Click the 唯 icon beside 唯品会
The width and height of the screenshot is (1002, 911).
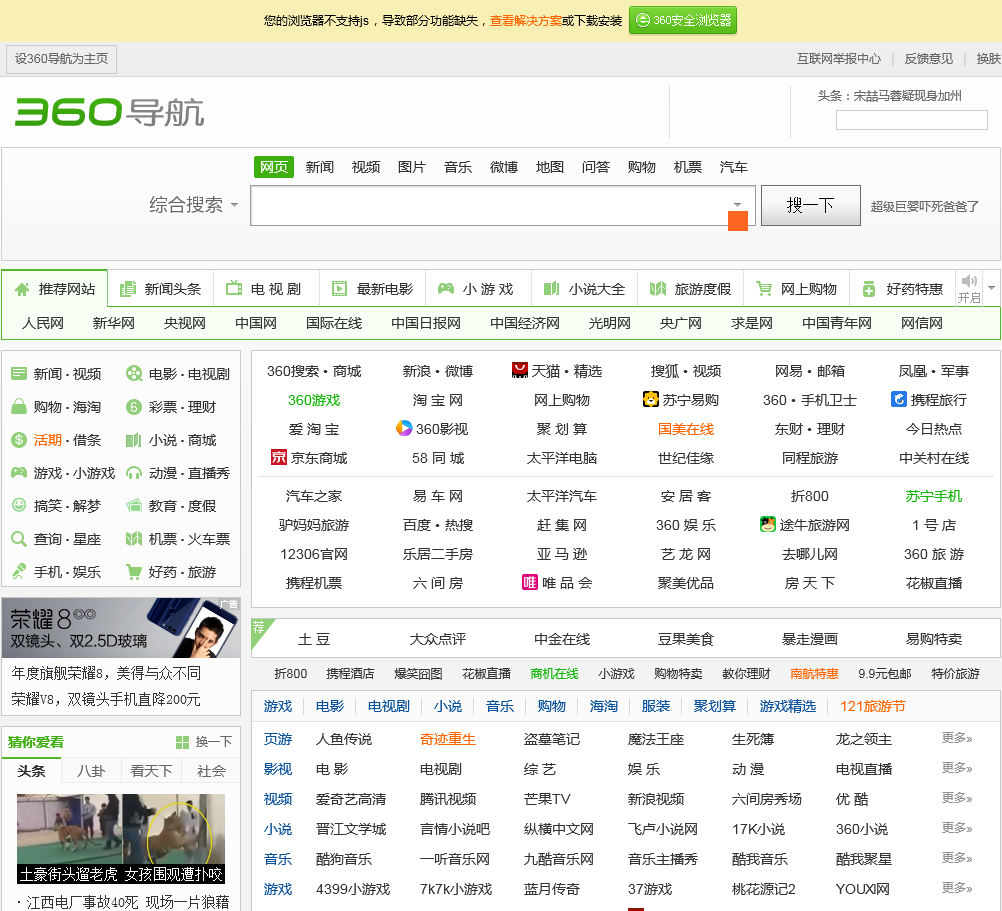(530, 583)
